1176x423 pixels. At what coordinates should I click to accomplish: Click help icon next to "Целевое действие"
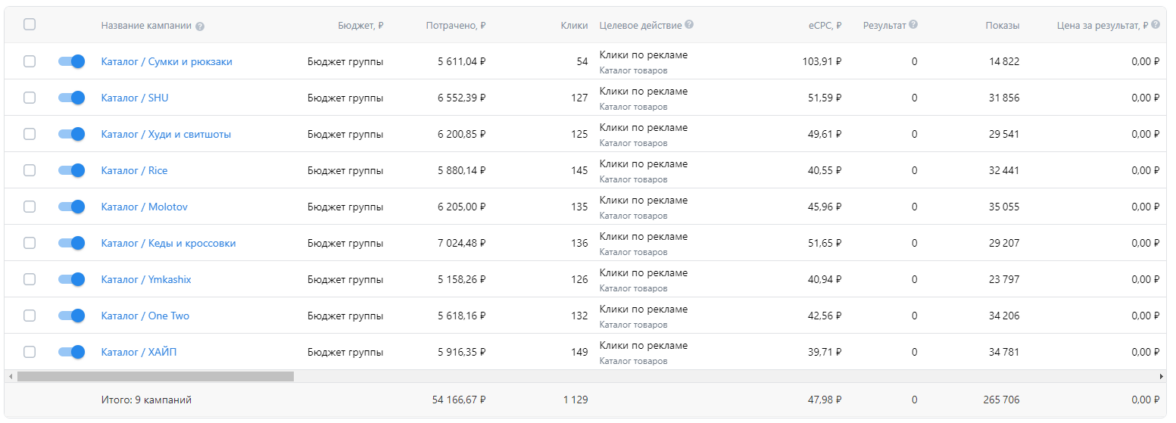pos(689,25)
